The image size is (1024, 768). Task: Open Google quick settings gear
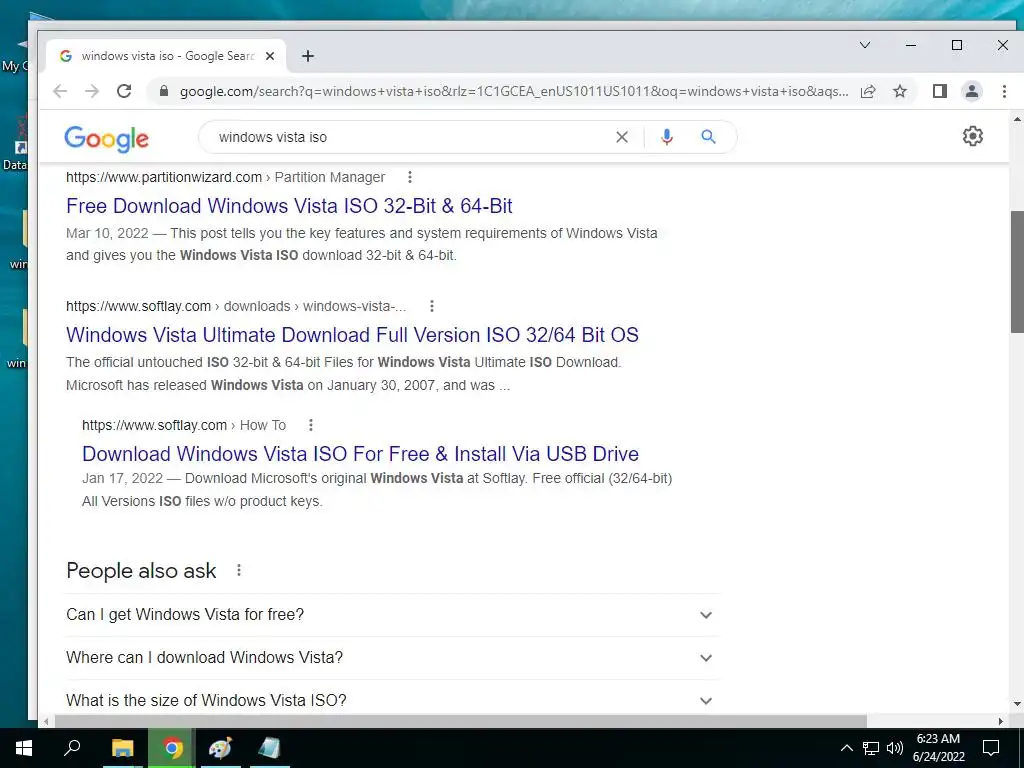(x=972, y=136)
